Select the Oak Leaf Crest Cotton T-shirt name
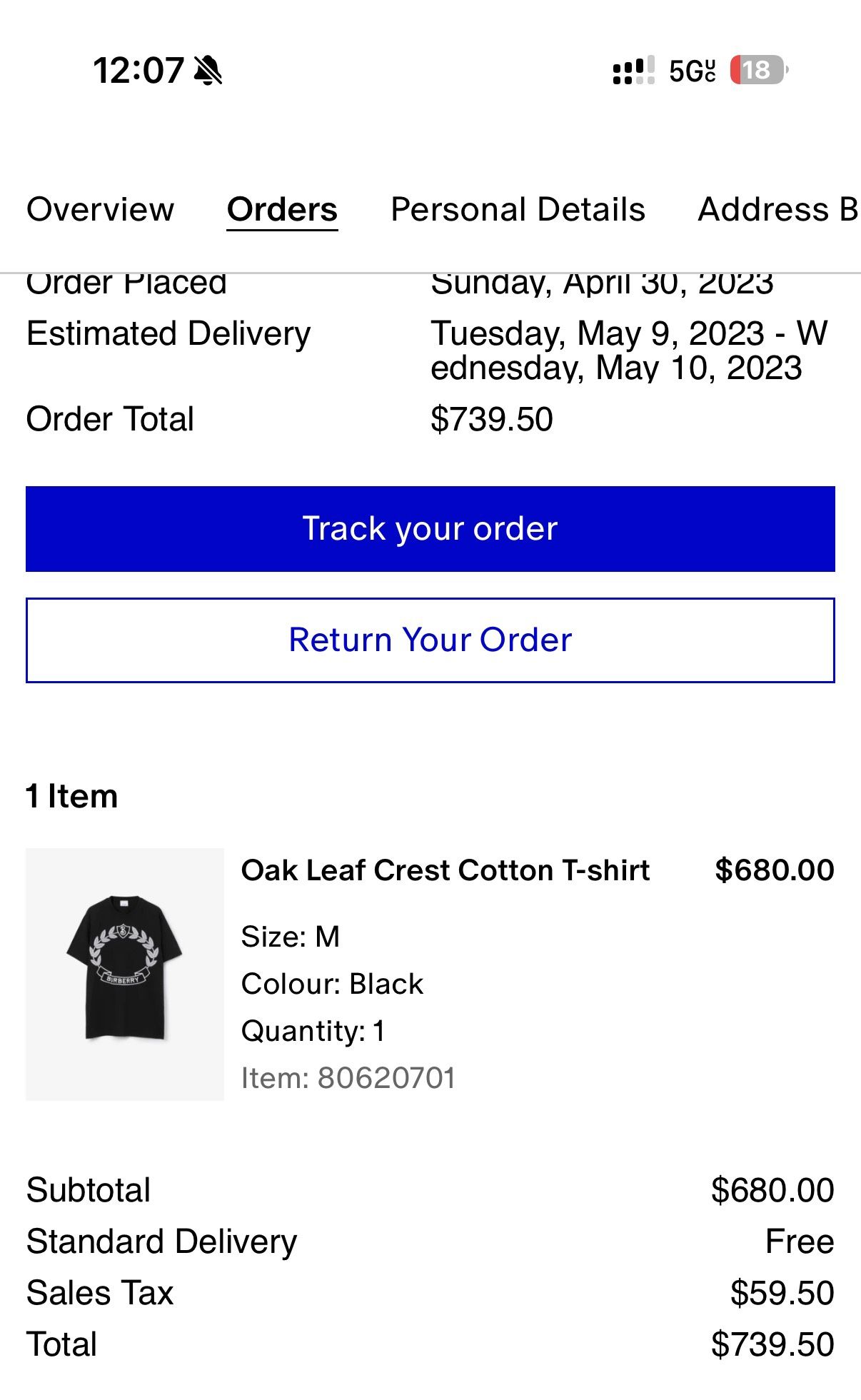Viewport: 861px width, 1400px height. point(445,870)
